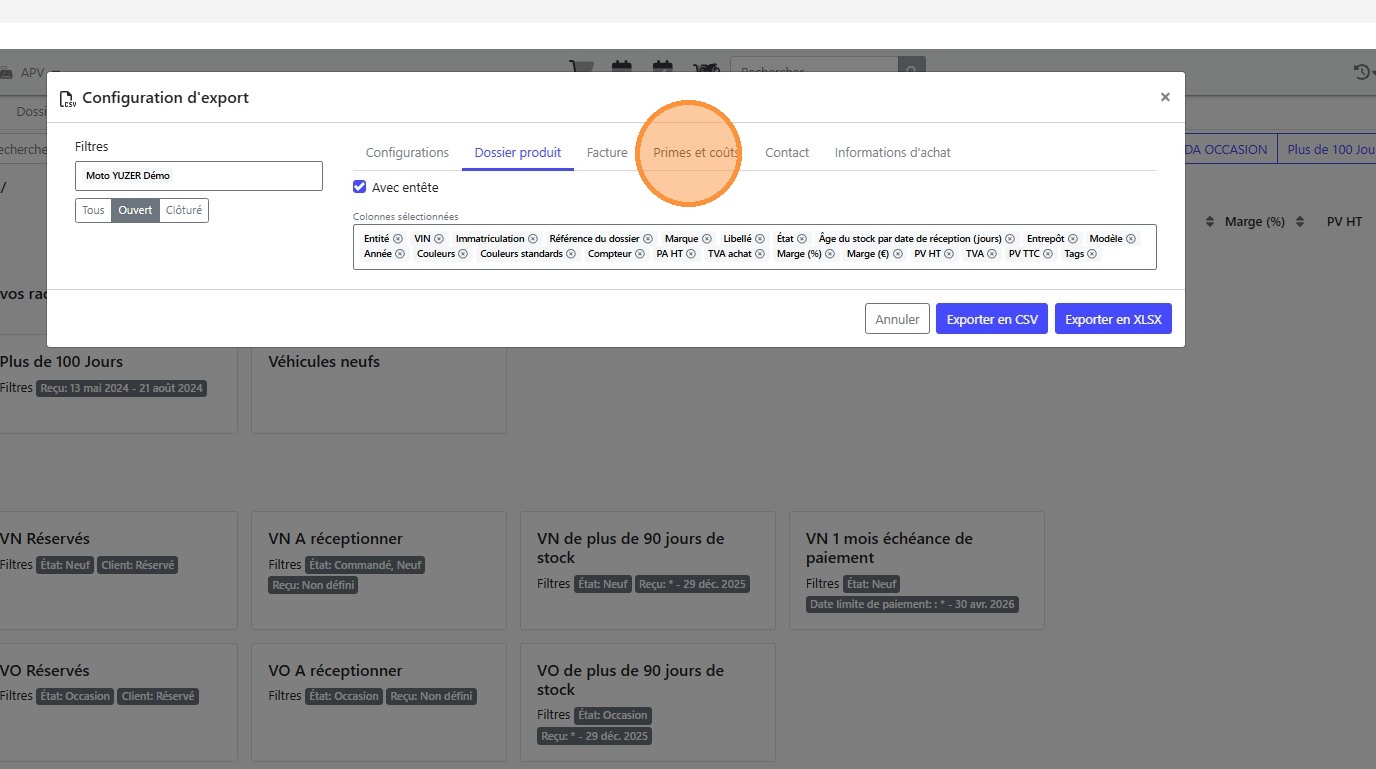Open the VN 1 mois échéance de paiement card
Screen dimensions: 1376x769
click(917, 570)
